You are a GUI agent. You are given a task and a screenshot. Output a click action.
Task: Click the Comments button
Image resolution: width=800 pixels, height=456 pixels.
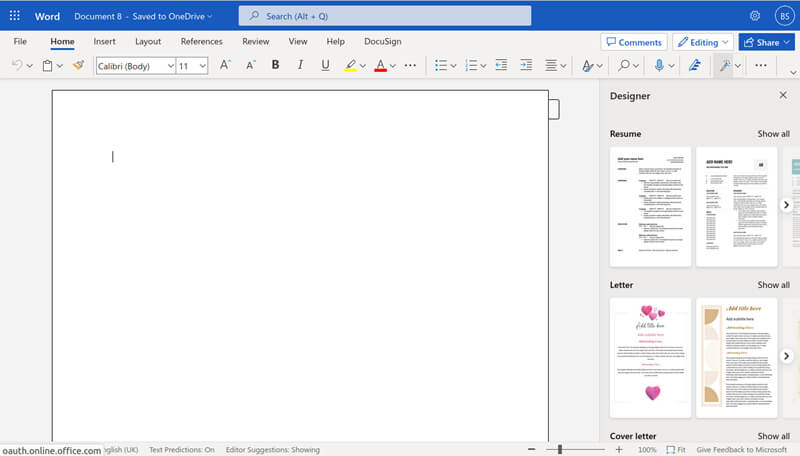pyautogui.click(x=634, y=42)
